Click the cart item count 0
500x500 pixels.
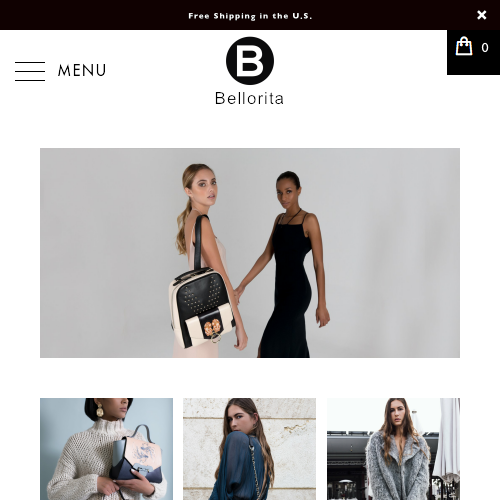(485, 48)
